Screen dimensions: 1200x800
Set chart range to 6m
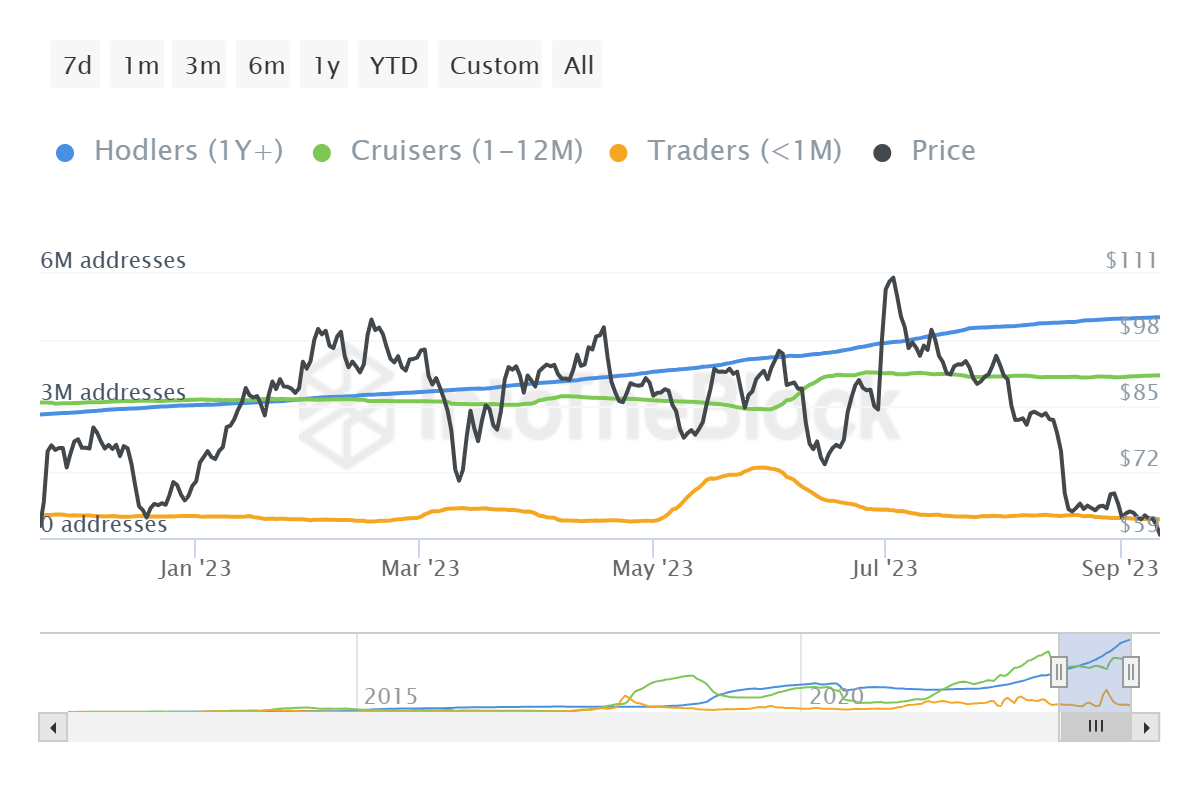click(x=266, y=66)
